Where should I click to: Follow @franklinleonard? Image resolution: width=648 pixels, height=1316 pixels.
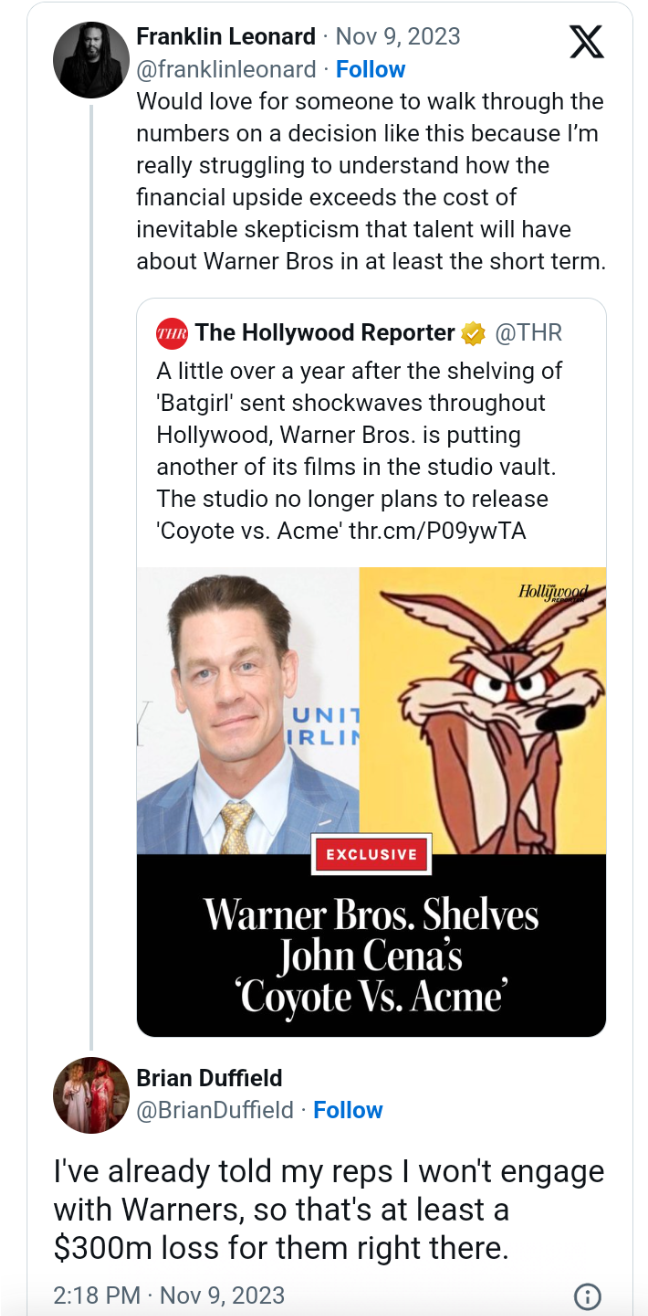pos(370,69)
